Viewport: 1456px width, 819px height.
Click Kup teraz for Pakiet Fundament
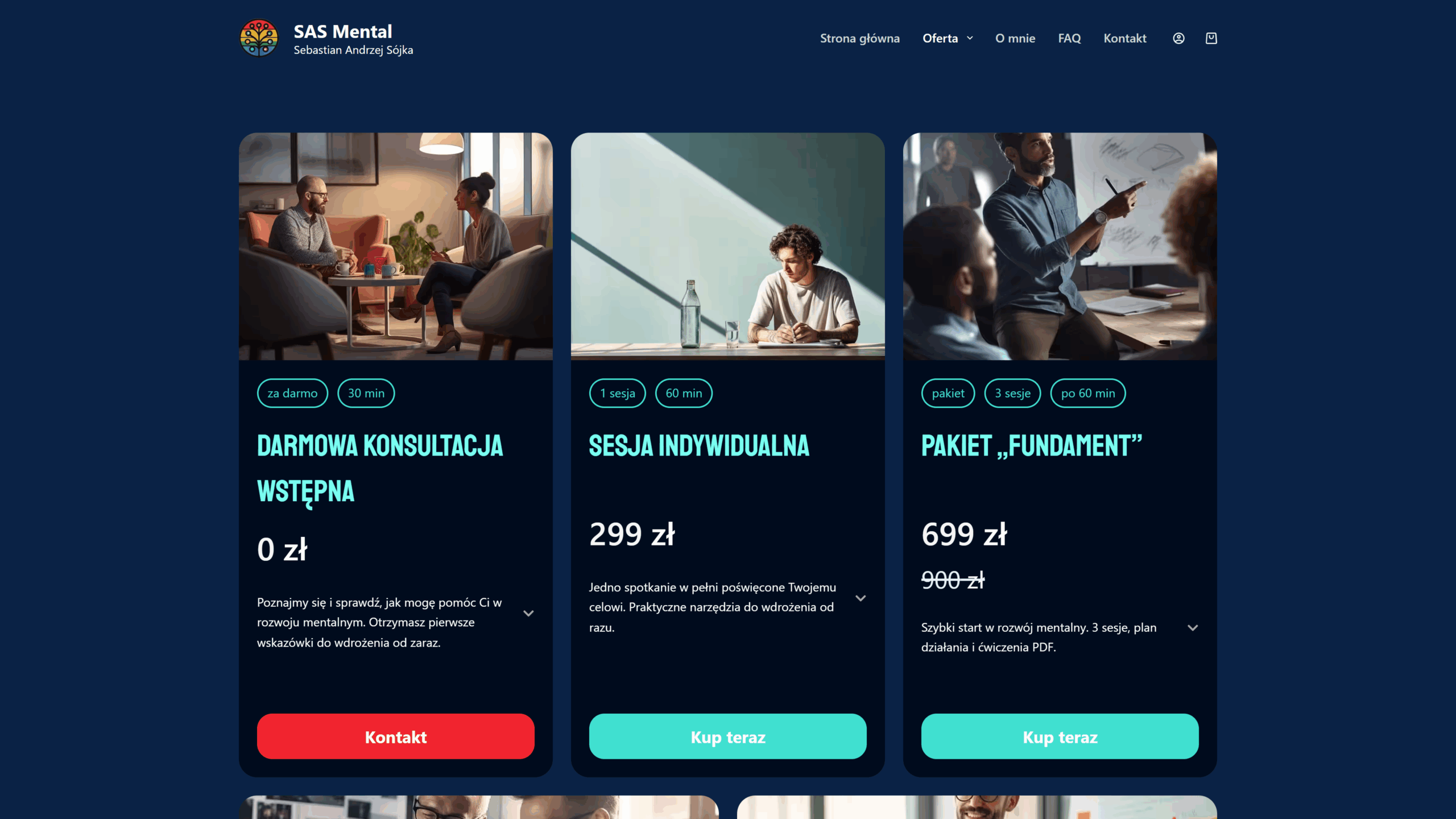[1060, 737]
